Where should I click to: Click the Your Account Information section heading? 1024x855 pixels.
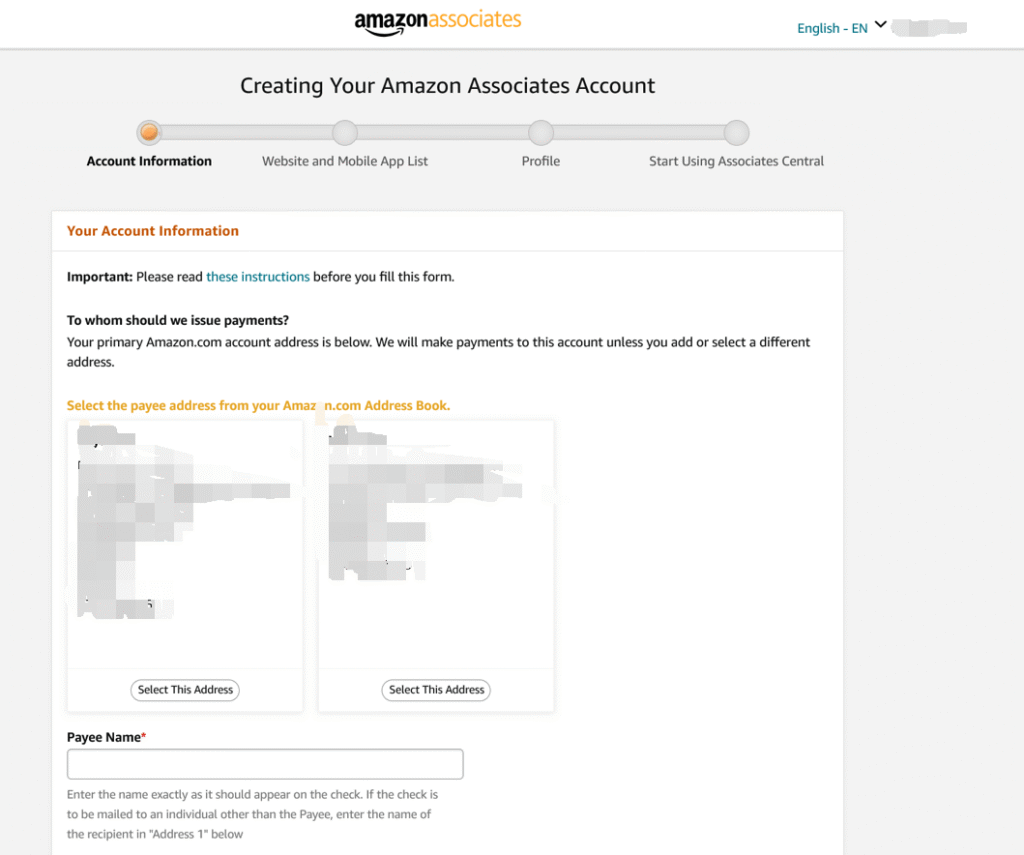153,231
